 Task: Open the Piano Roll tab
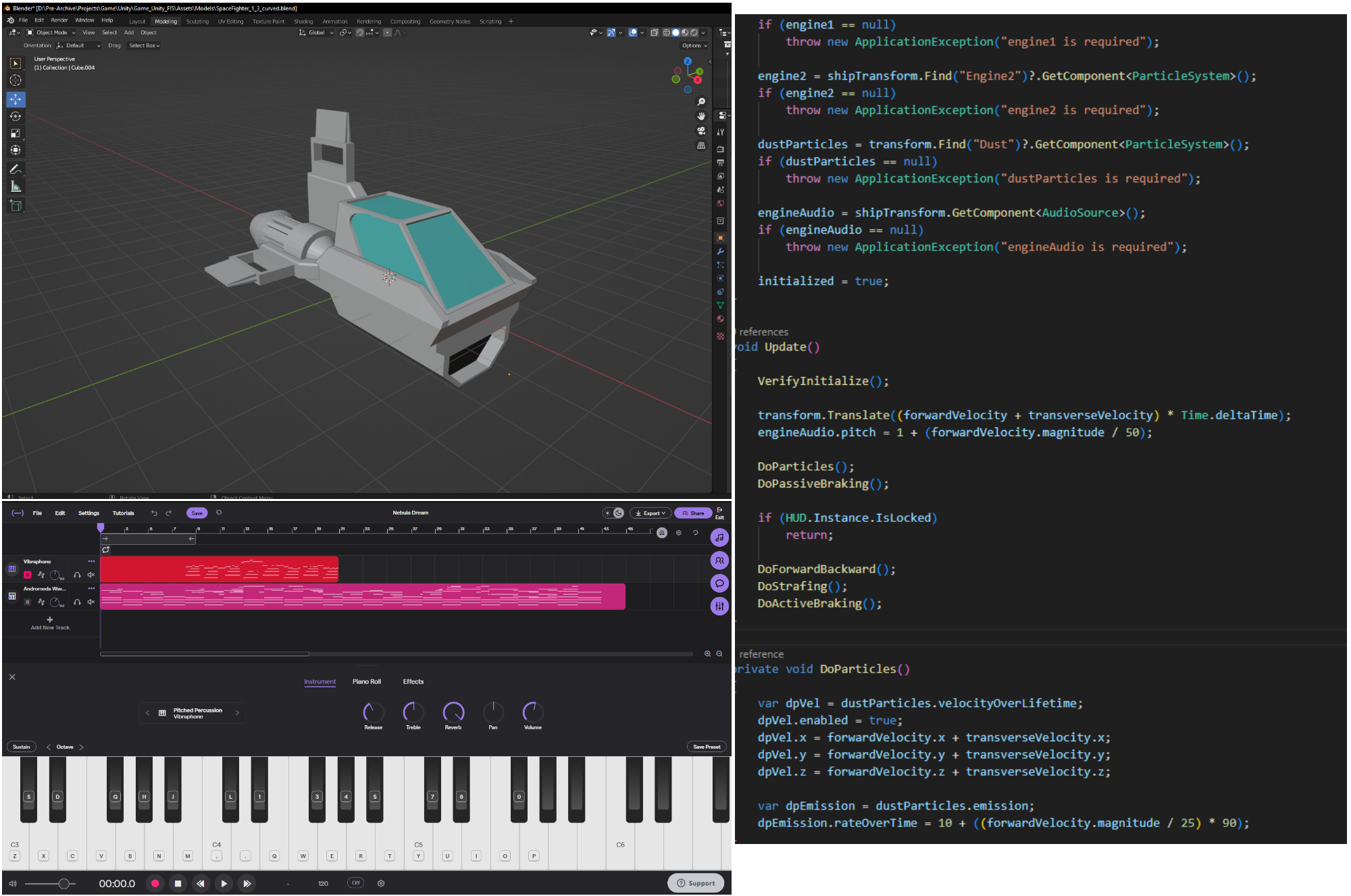coord(367,681)
